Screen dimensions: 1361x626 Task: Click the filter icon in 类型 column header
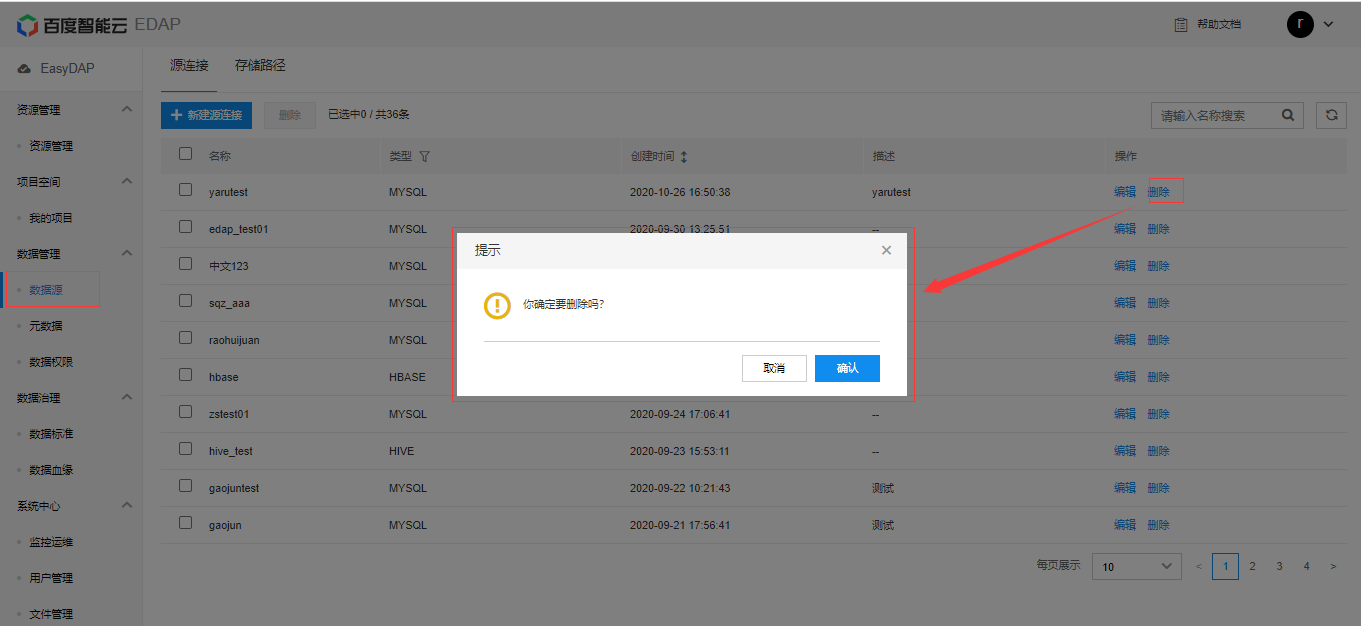click(x=424, y=157)
